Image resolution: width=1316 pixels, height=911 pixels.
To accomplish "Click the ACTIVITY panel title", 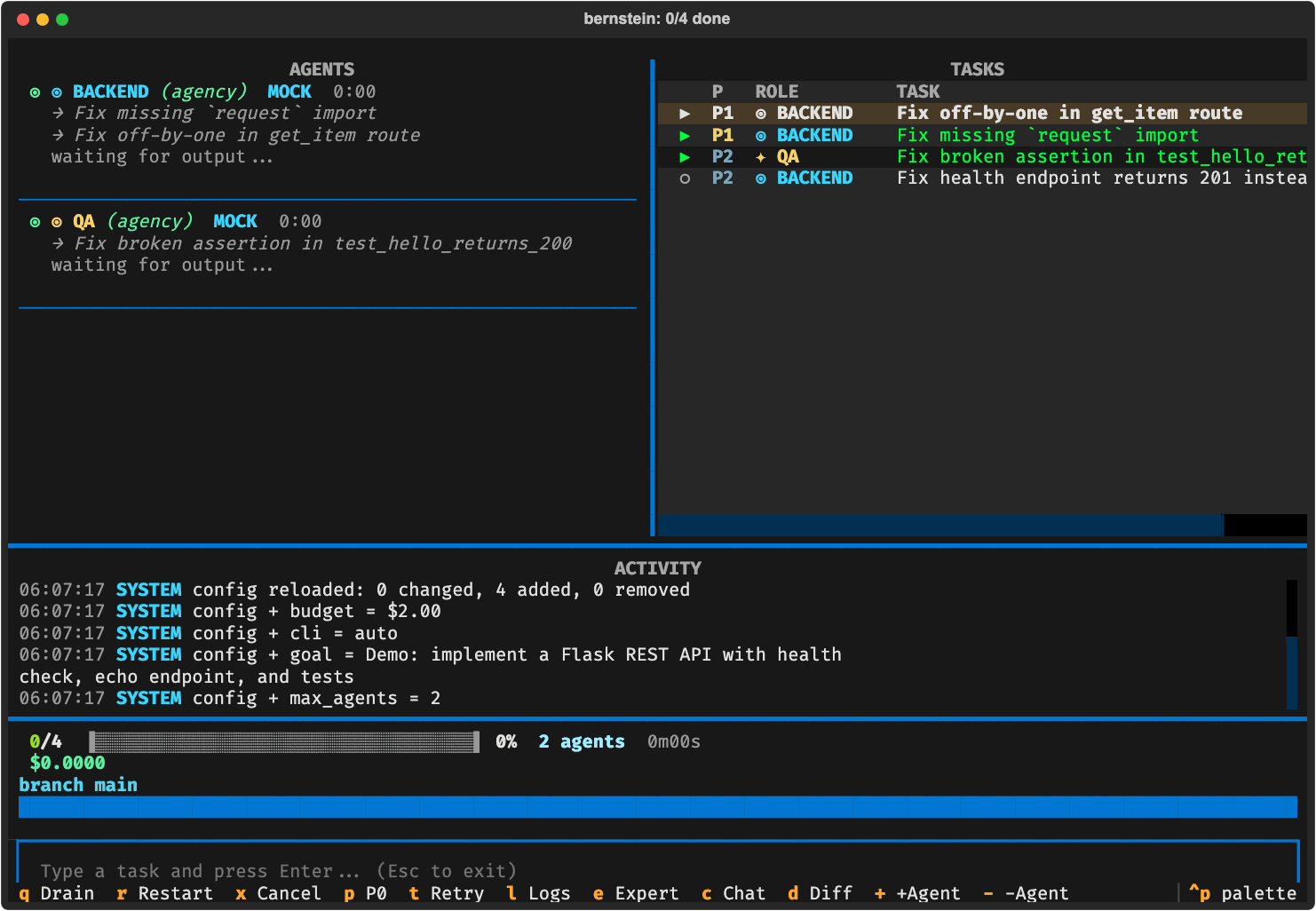I will tap(658, 568).
